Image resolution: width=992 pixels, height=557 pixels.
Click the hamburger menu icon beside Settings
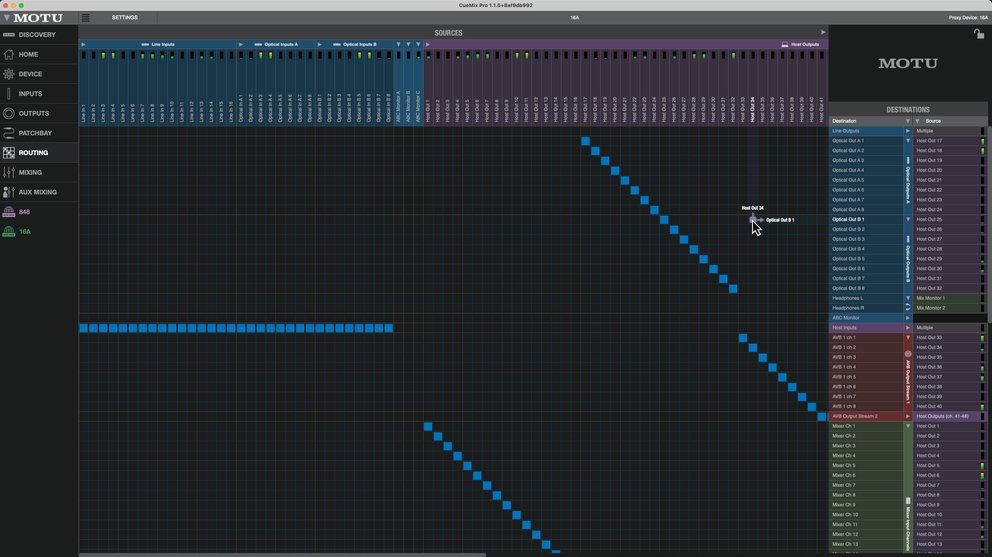click(85, 18)
